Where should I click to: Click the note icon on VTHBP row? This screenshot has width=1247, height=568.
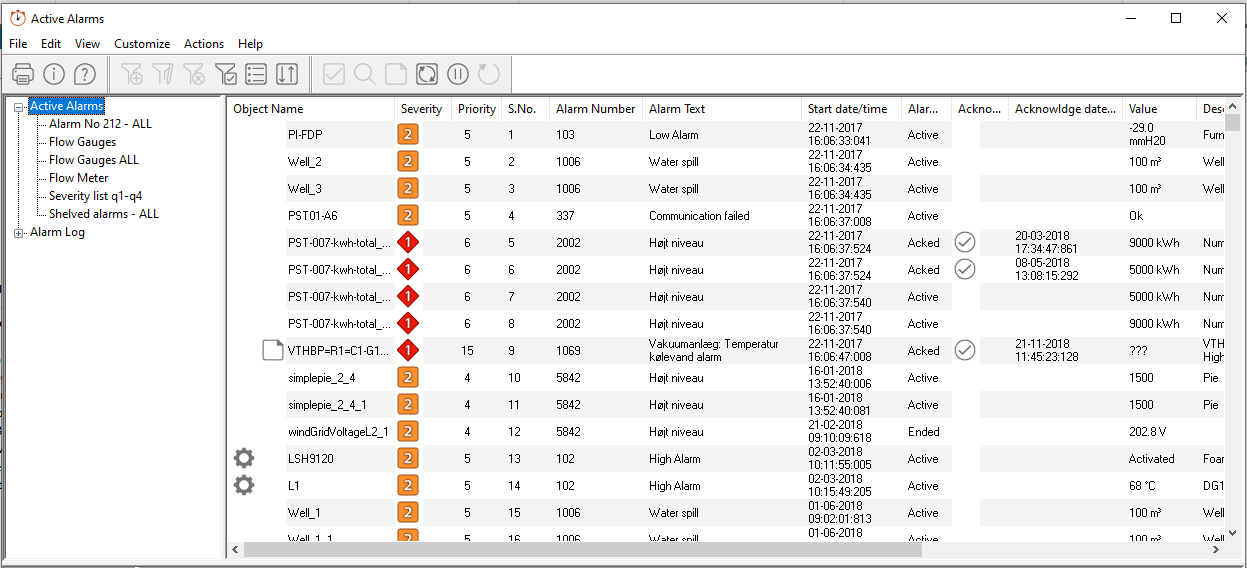(272, 350)
